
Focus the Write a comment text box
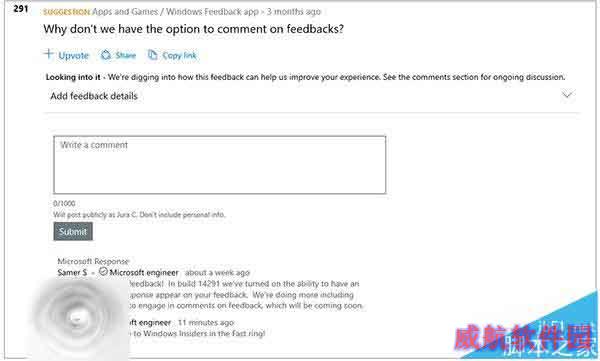click(220, 165)
